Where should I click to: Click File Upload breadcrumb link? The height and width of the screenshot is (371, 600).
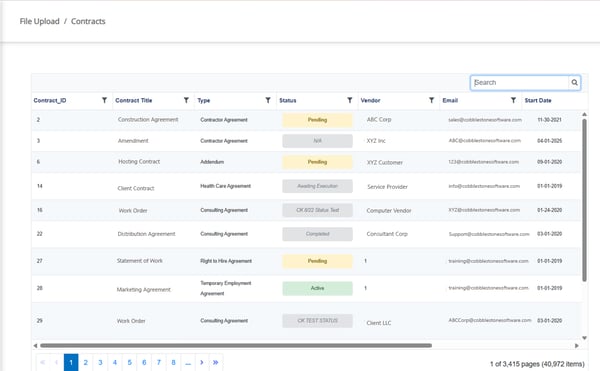click(x=39, y=21)
